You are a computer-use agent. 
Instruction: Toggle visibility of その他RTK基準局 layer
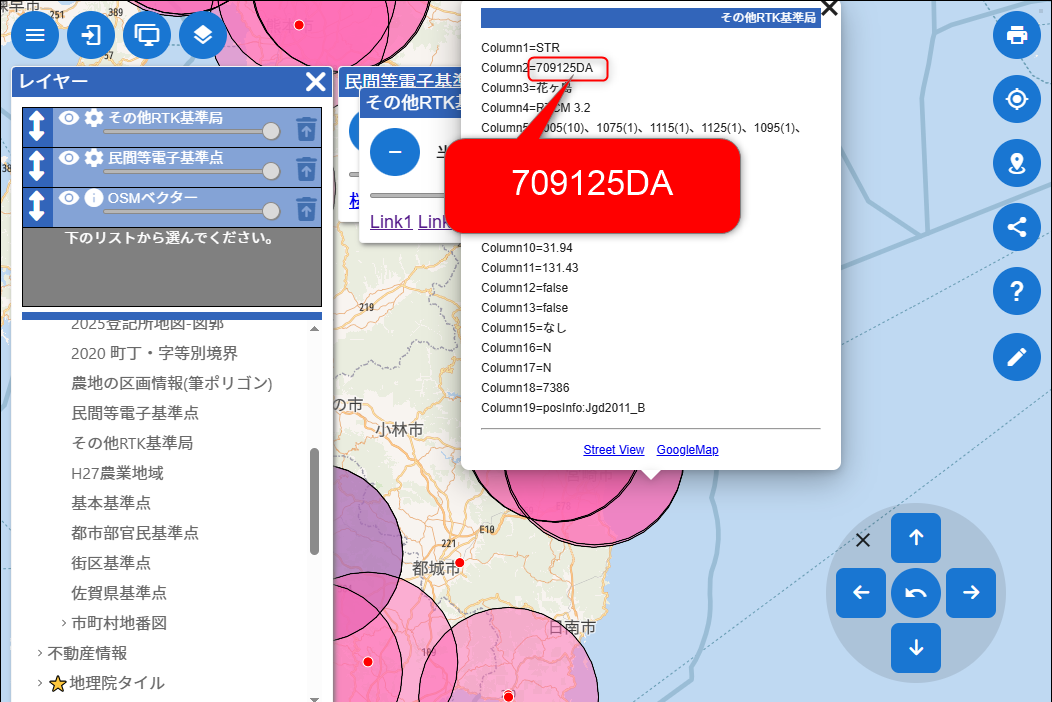tap(69, 118)
